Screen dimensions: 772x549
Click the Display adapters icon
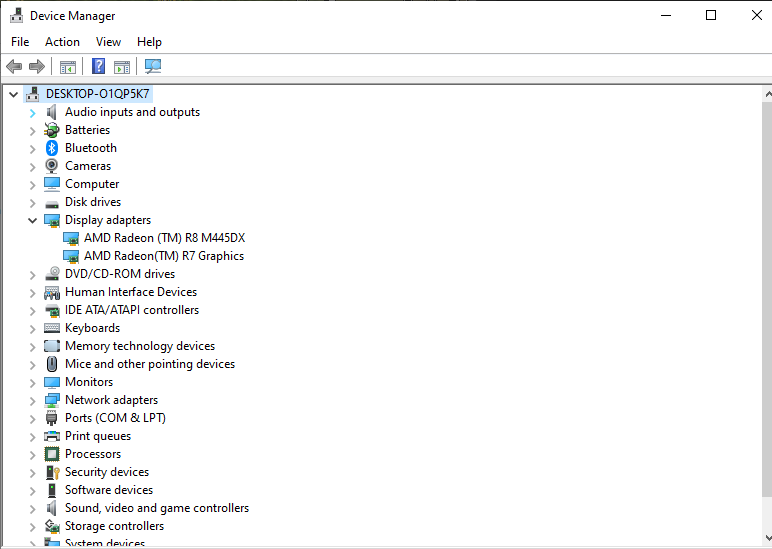click(52, 221)
